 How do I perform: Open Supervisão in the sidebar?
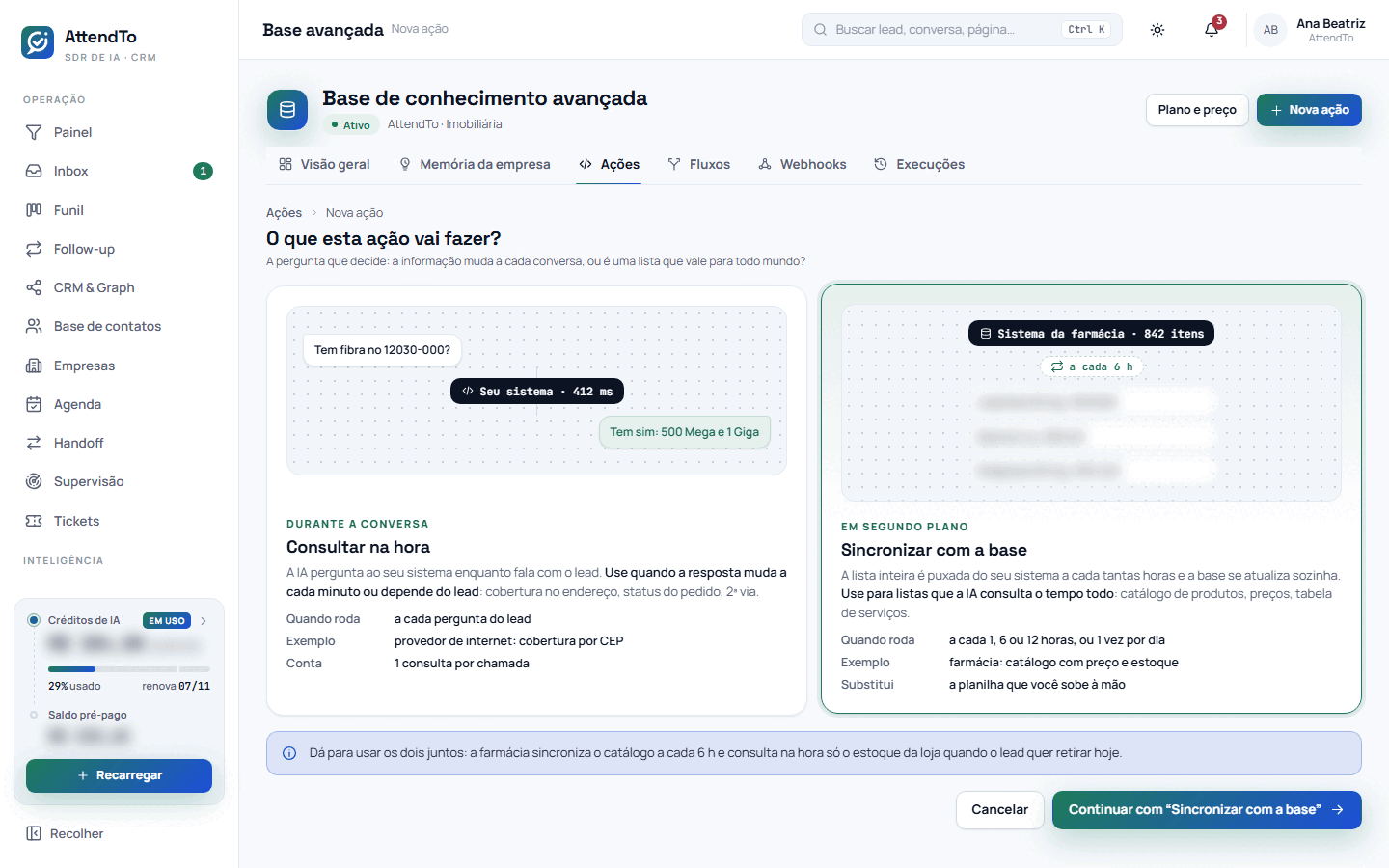[119, 481]
